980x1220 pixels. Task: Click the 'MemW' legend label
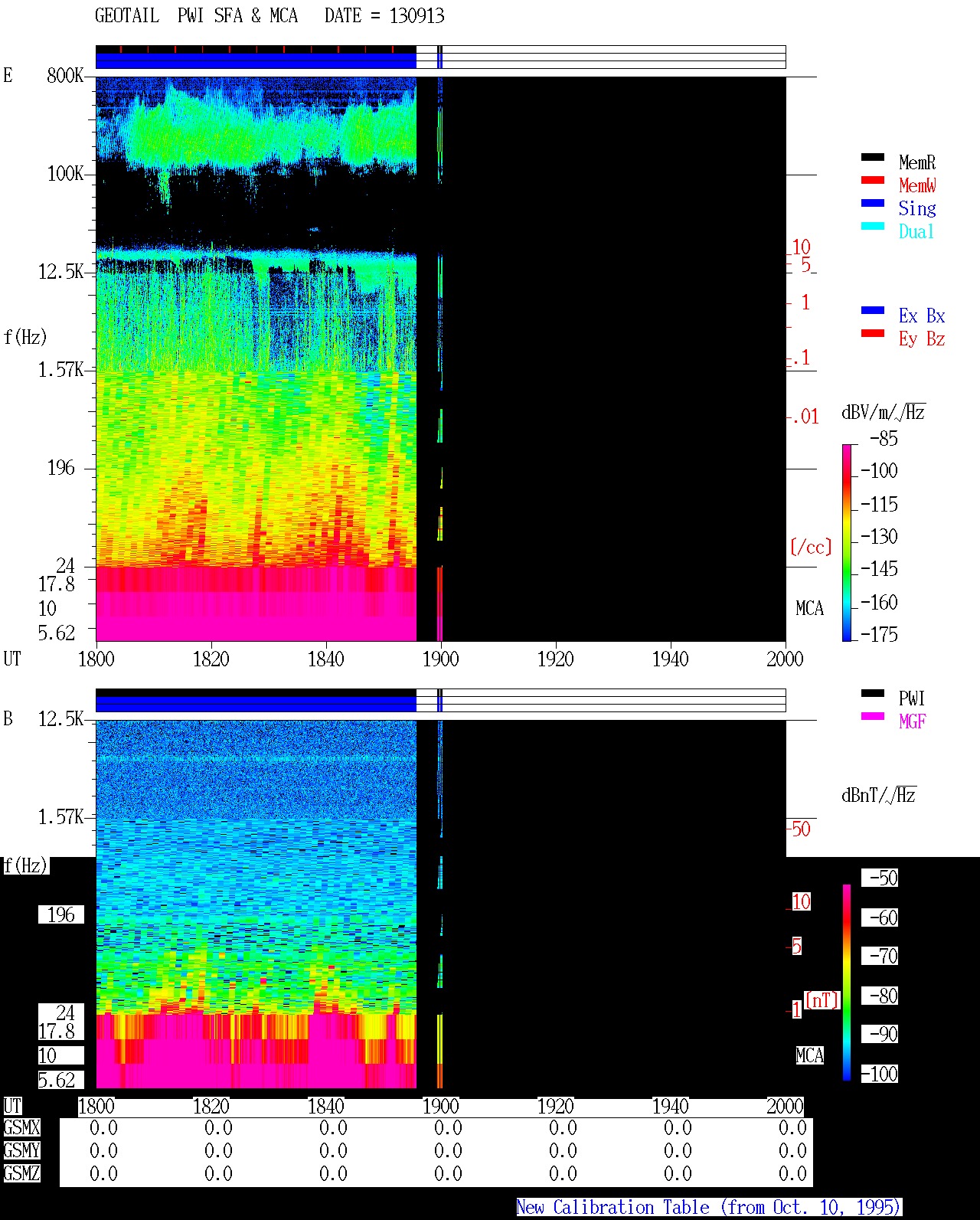[x=917, y=185]
